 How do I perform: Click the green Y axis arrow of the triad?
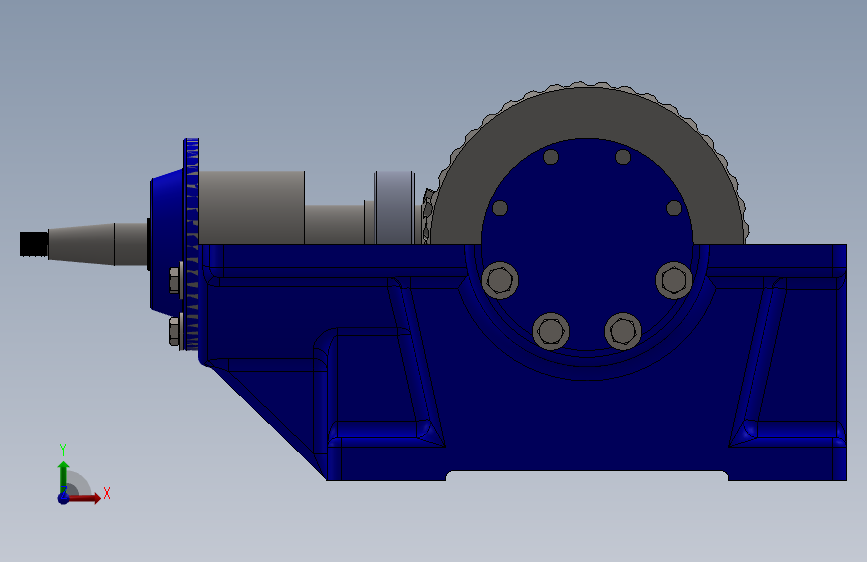point(64,476)
